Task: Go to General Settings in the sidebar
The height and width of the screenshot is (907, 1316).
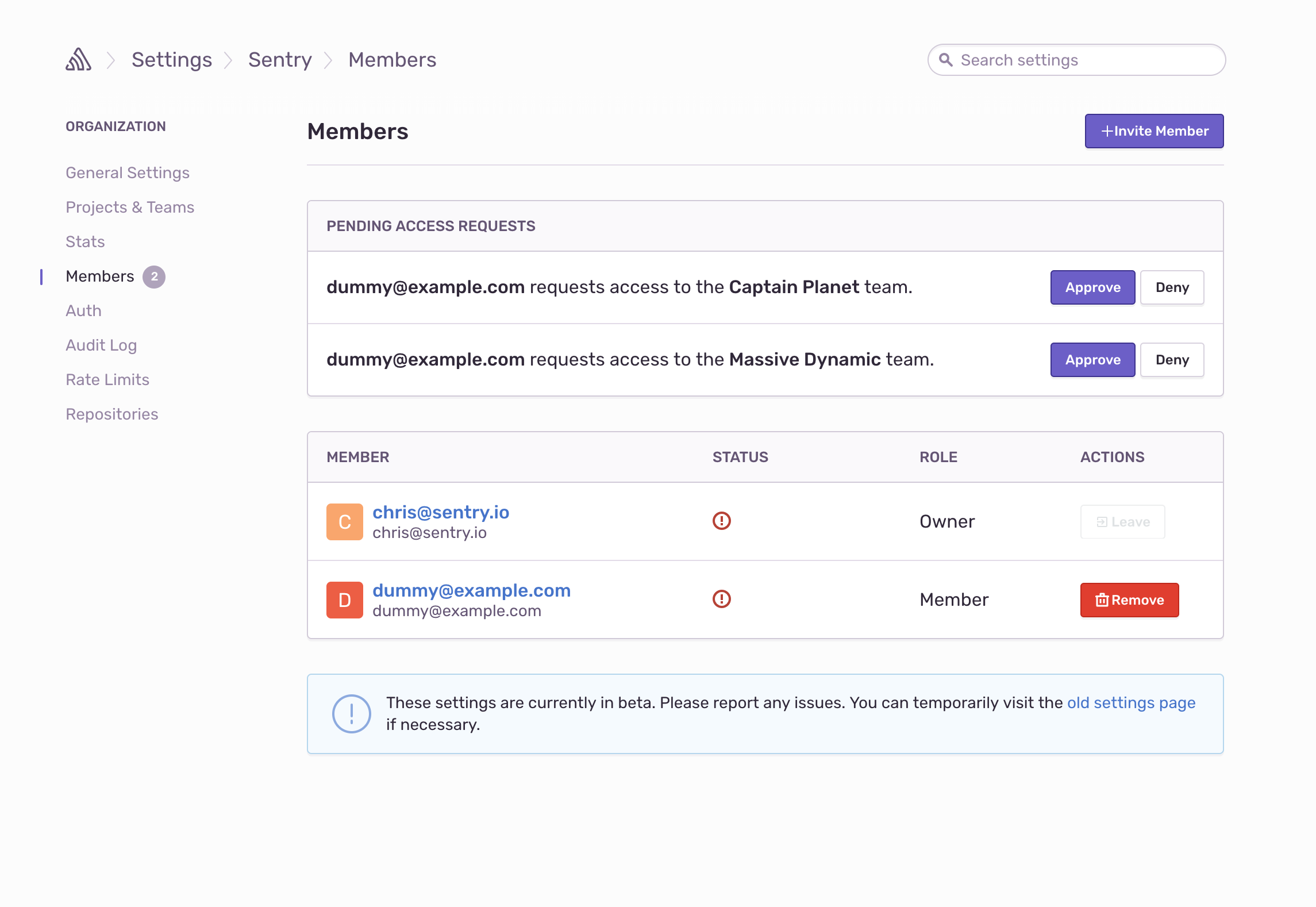Action: (x=128, y=173)
